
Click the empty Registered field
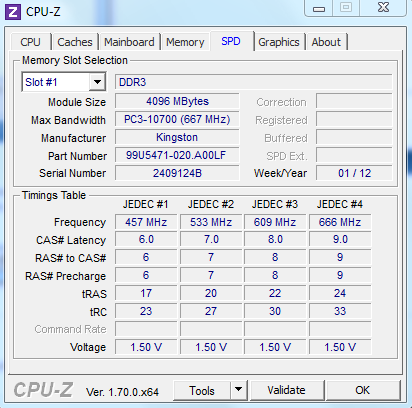click(x=354, y=119)
